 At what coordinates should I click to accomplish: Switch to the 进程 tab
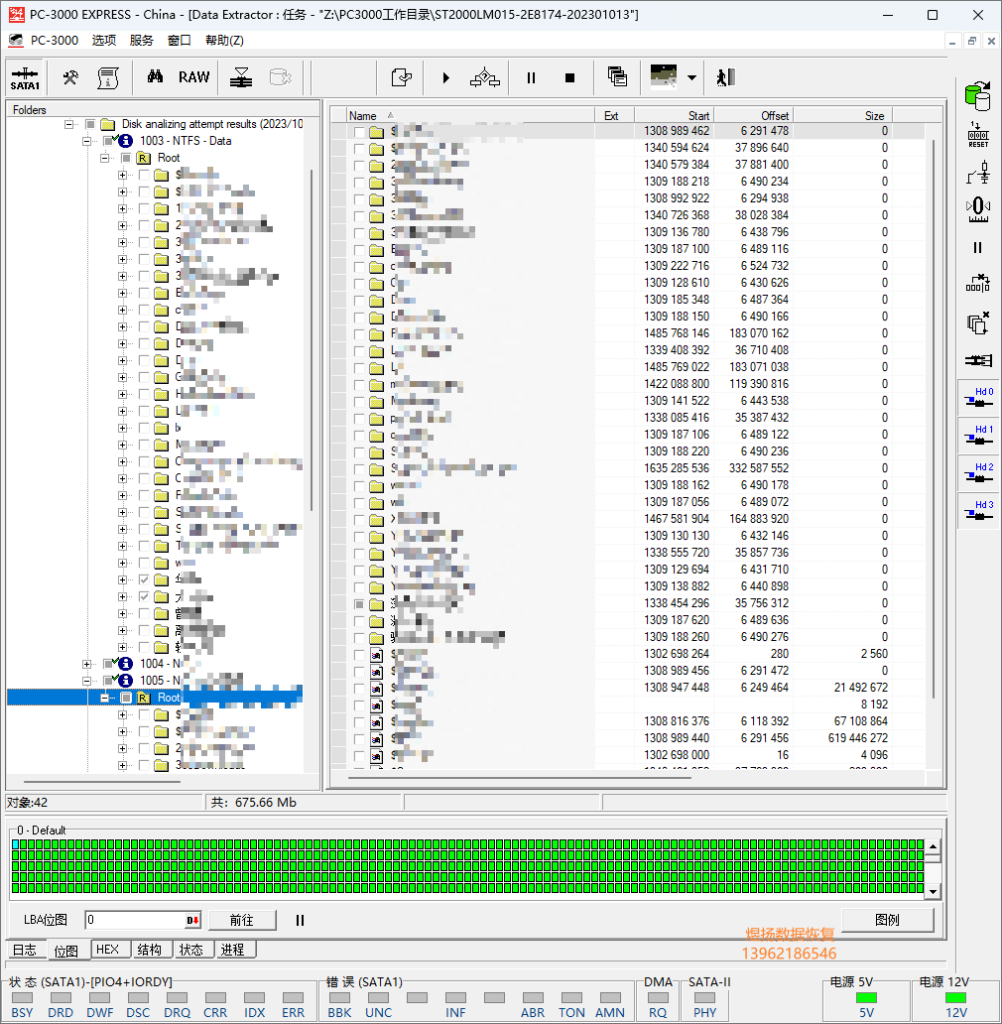[x=233, y=950]
